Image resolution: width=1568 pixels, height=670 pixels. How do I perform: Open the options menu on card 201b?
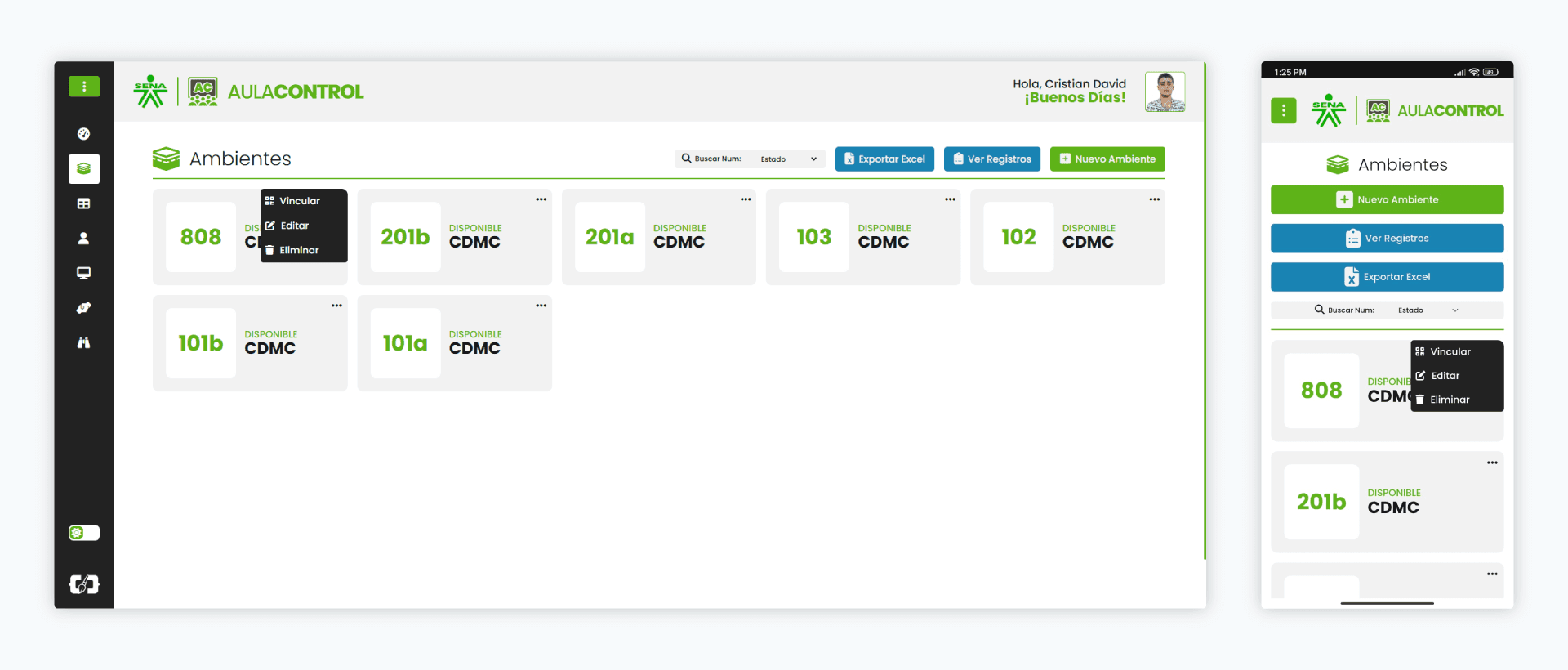click(541, 199)
